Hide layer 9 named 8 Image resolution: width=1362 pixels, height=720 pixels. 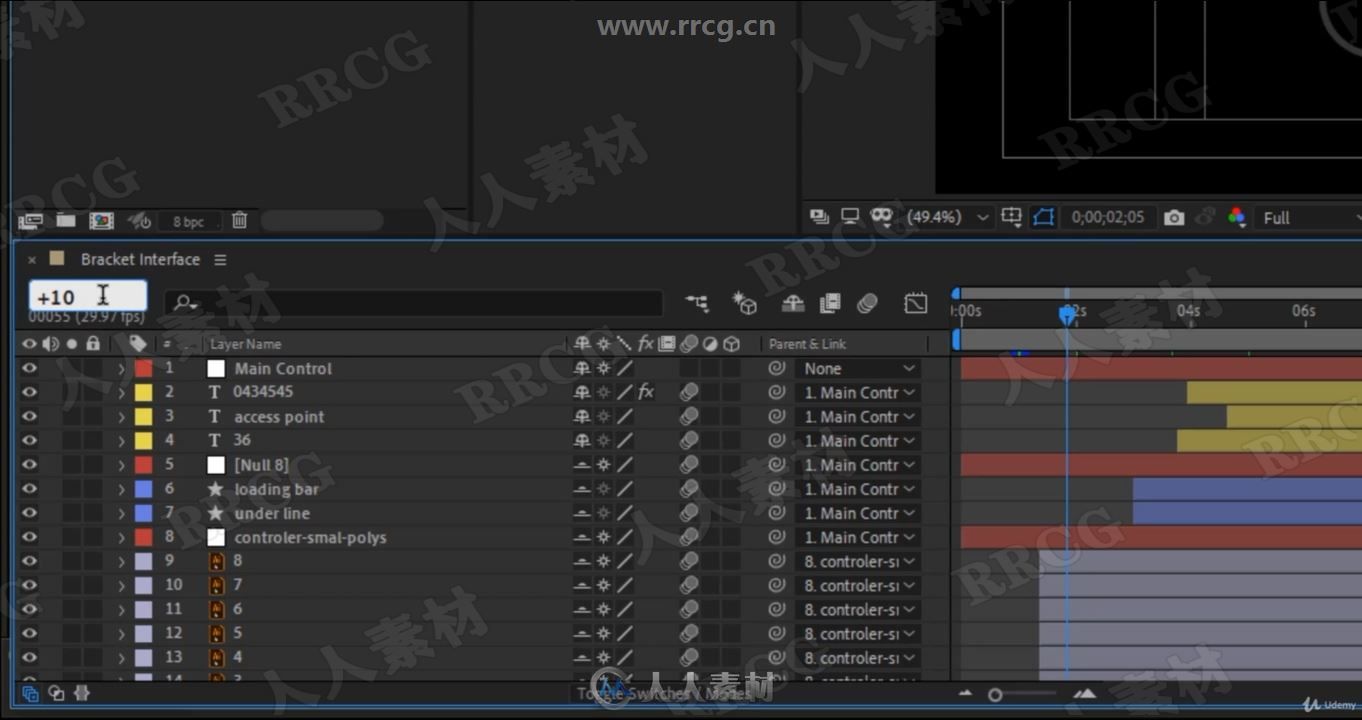[29, 561]
